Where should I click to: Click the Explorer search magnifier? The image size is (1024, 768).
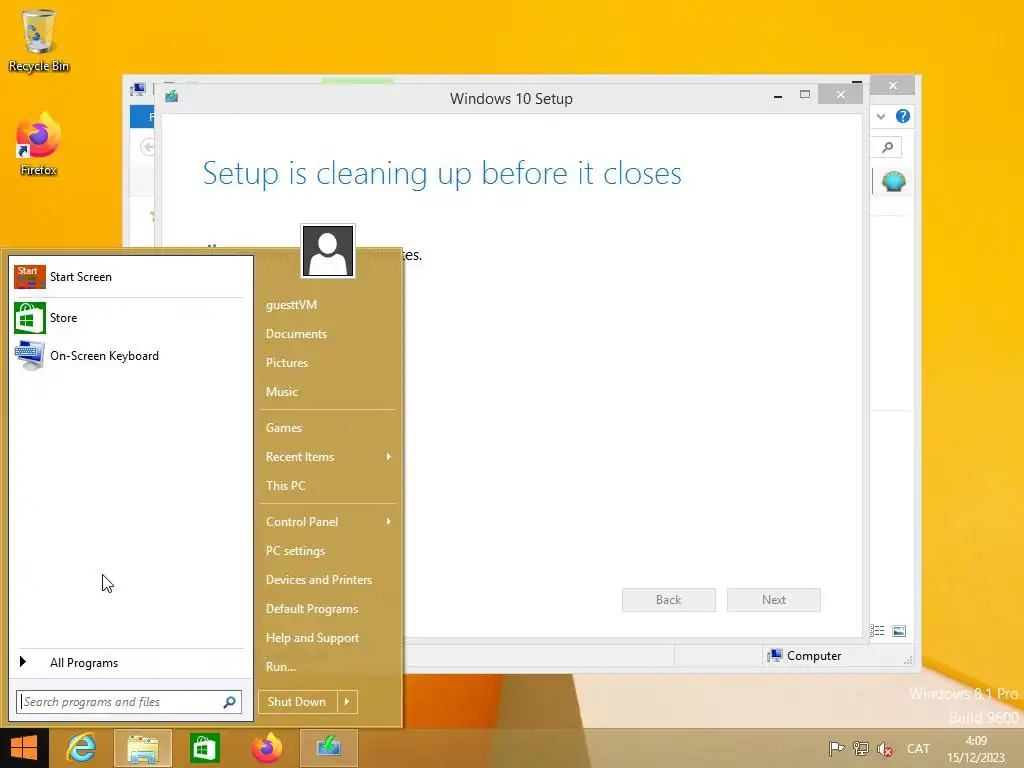click(888, 148)
